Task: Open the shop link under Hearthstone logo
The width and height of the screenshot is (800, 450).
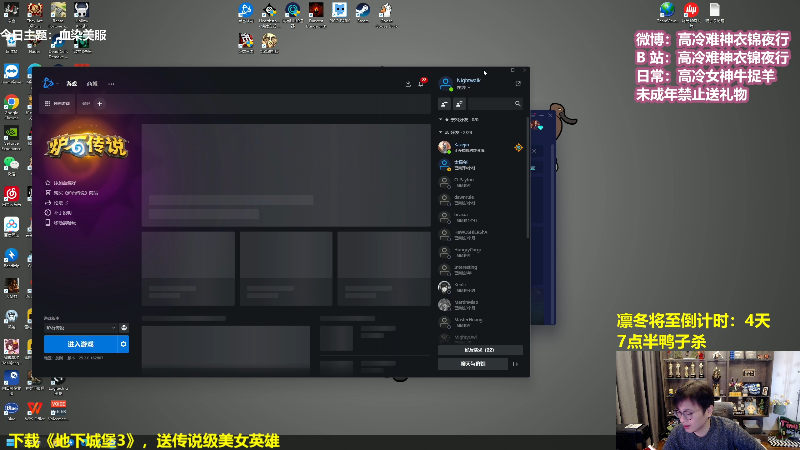Action: coord(71,193)
